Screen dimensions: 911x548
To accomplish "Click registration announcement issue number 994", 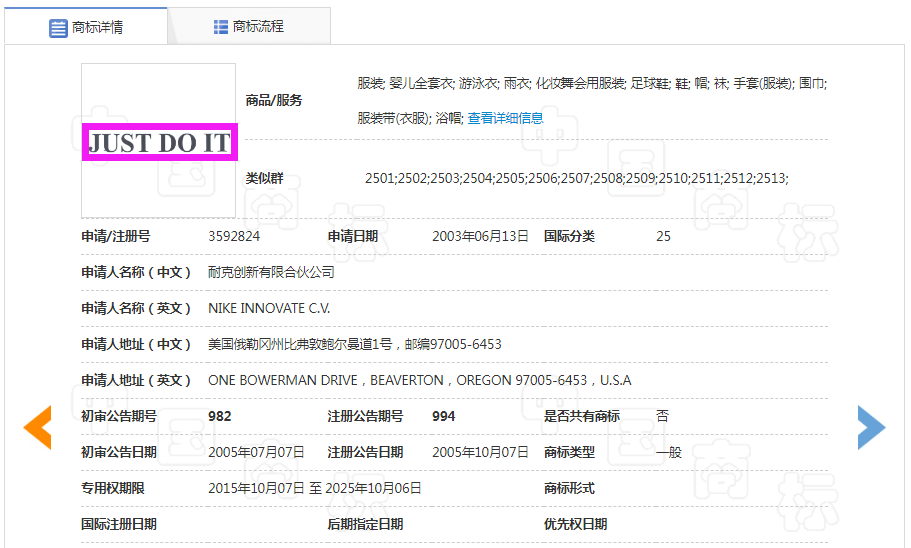I will click(444, 416).
